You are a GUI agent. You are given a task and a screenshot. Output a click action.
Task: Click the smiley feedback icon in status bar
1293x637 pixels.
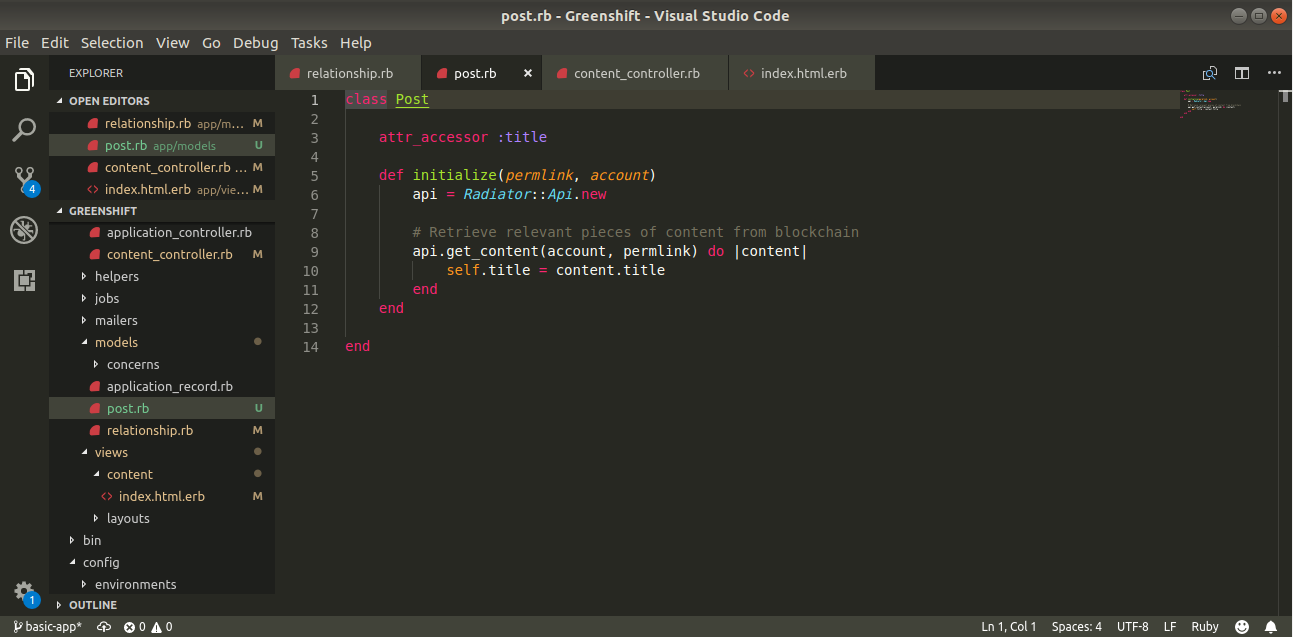[x=1242, y=627]
